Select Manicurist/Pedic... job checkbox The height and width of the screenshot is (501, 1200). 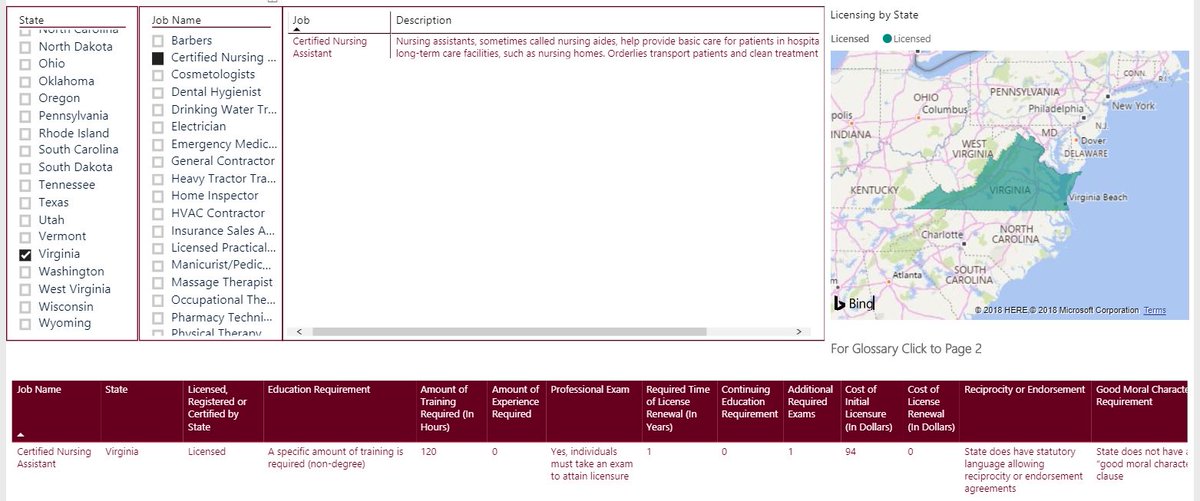click(x=158, y=266)
